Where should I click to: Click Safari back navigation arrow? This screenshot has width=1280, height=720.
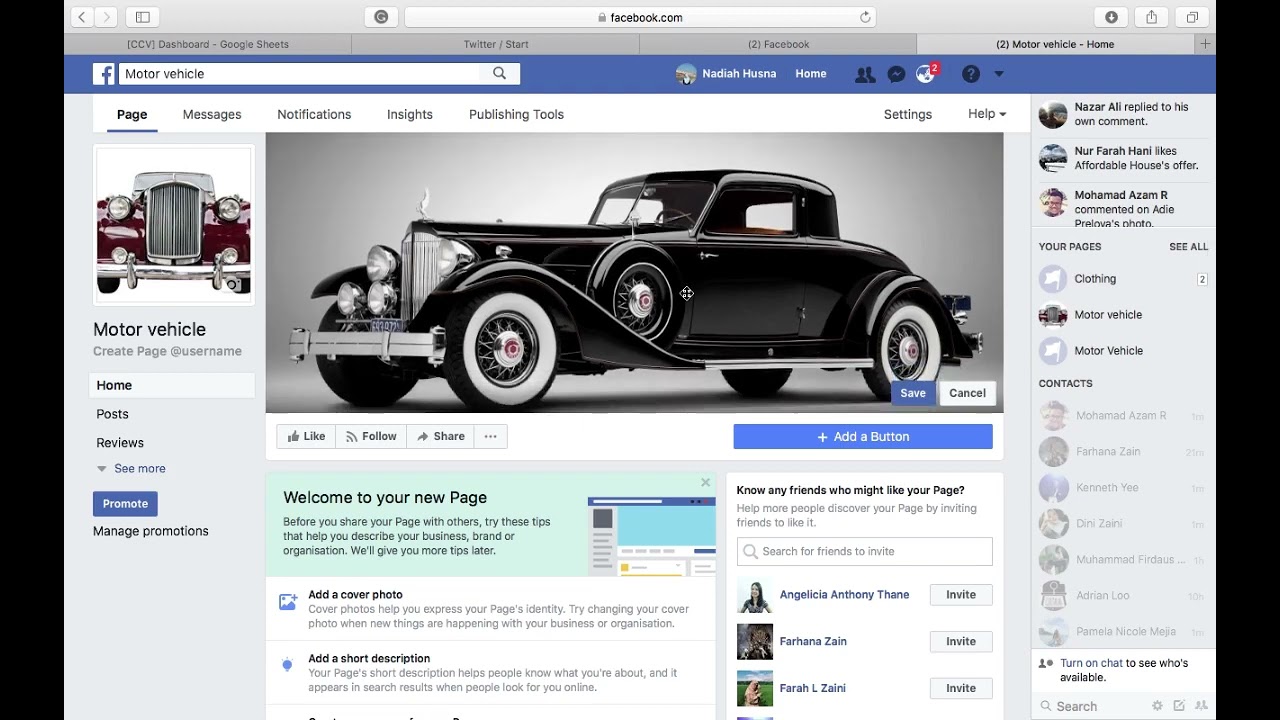(x=82, y=17)
